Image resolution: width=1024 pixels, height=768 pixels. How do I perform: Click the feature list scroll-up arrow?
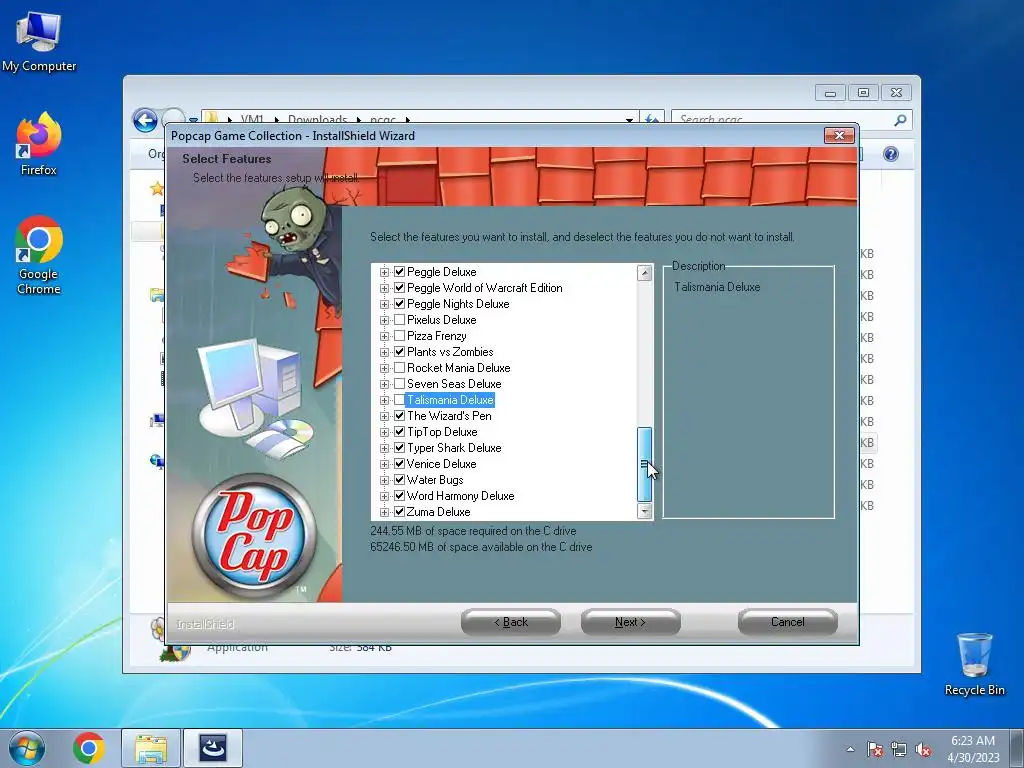(645, 272)
